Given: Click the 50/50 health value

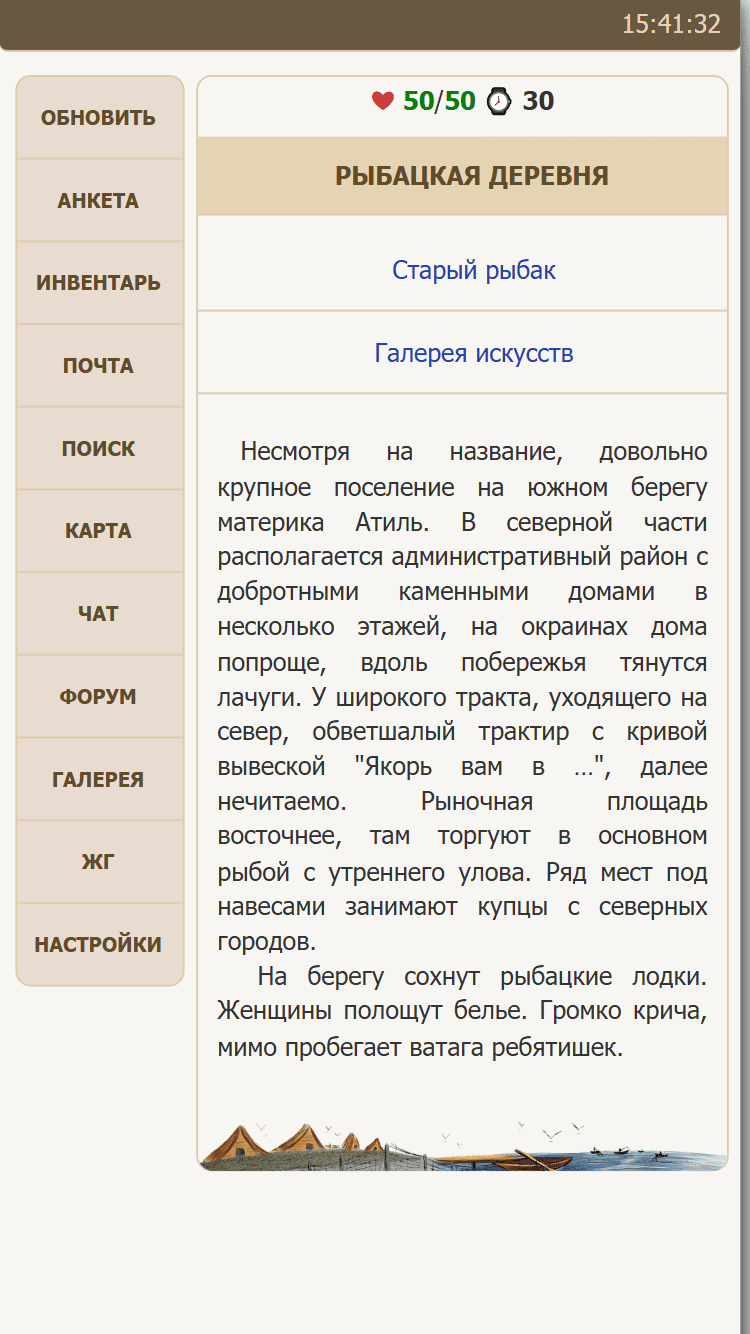Looking at the screenshot, I should click(x=439, y=101).
